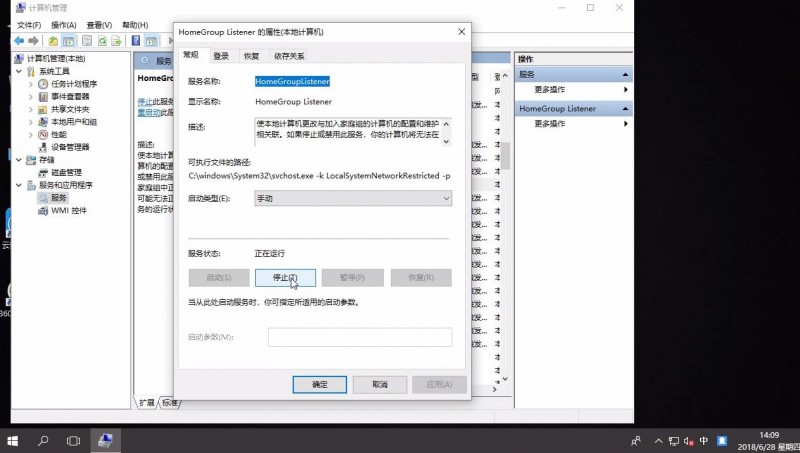The height and width of the screenshot is (453, 800).
Task: Open Disk Management (磁盘管理) node
Action: click(x=66, y=172)
